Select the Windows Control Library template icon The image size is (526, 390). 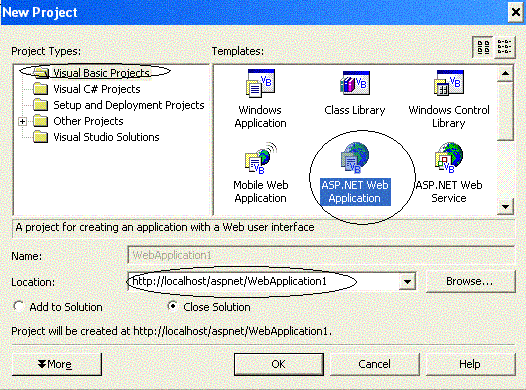point(449,83)
